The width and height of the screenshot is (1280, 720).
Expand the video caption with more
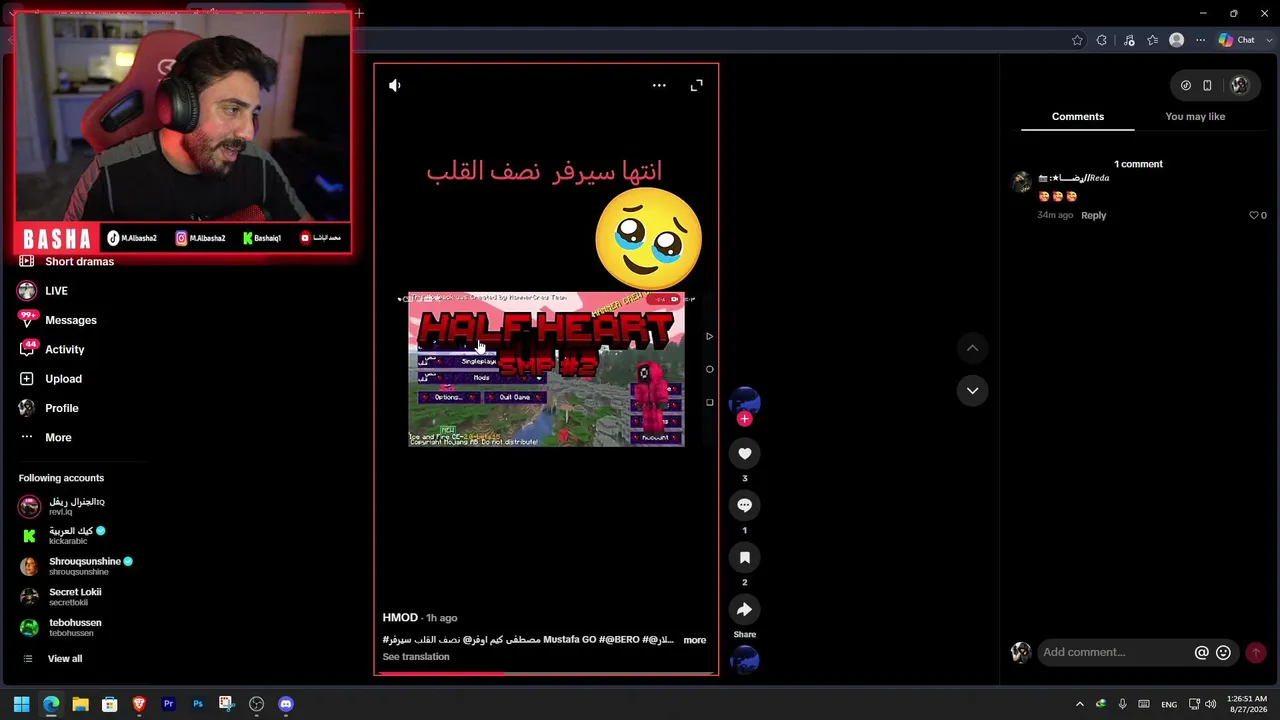click(x=695, y=640)
